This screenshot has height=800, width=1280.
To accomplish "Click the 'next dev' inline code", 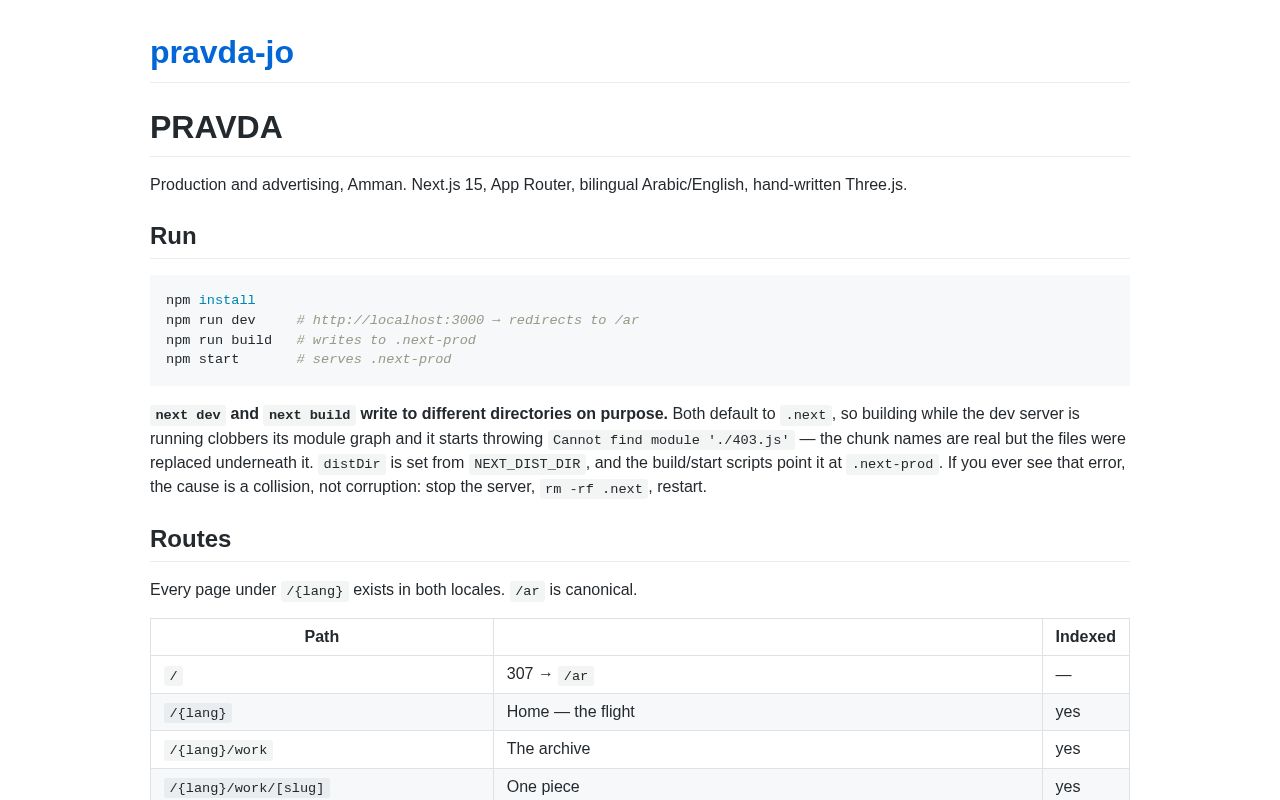I will 188,415.
